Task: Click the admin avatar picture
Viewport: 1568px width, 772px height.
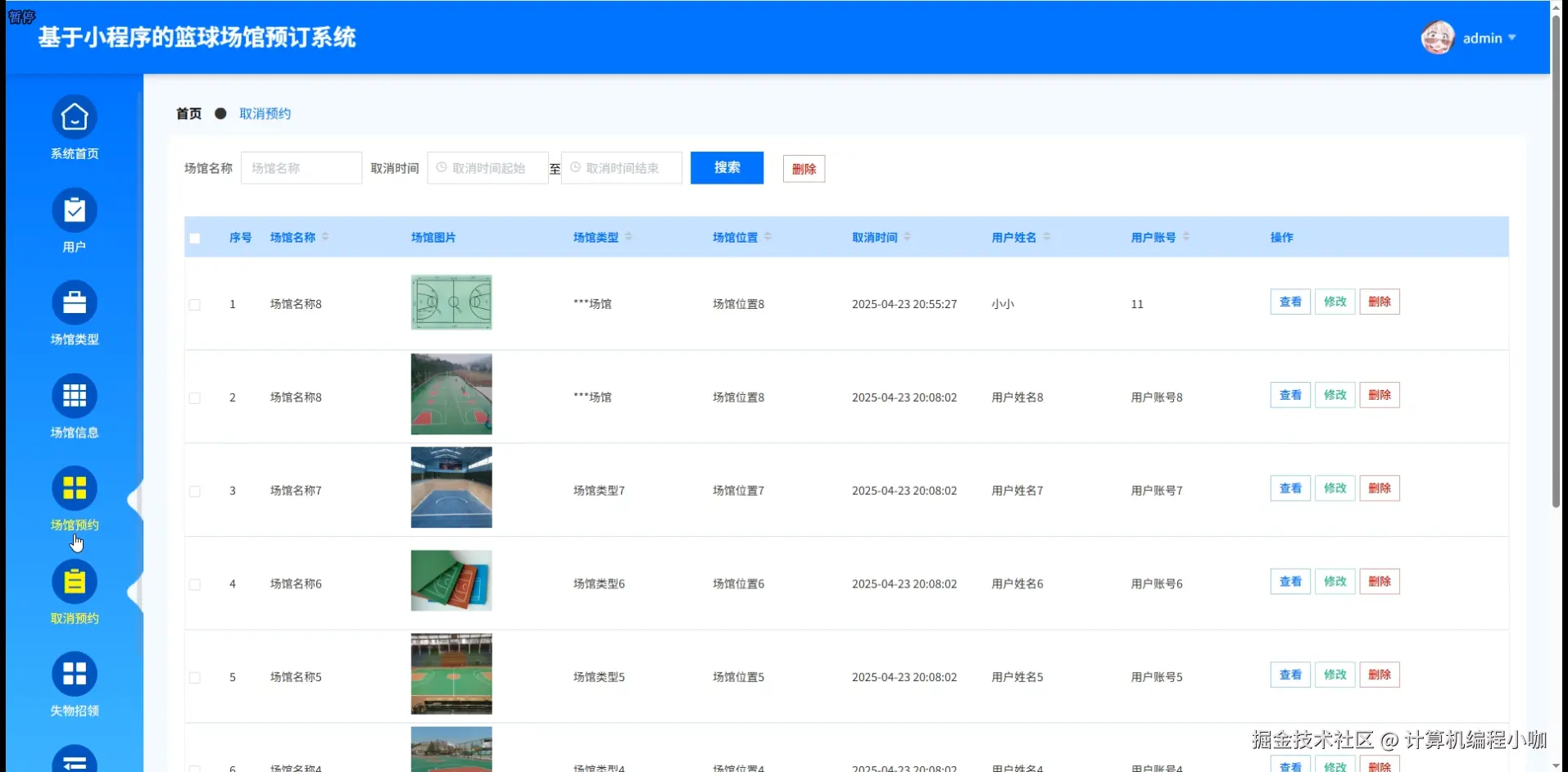Action: tap(1438, 38)
